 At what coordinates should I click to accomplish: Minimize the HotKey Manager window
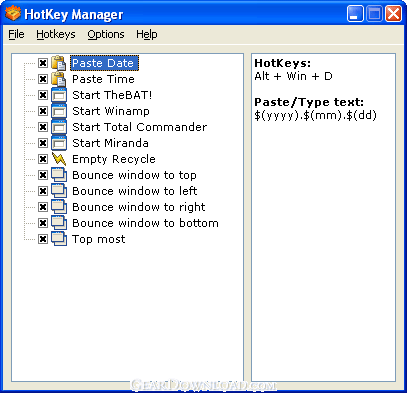tap(355, 14)
